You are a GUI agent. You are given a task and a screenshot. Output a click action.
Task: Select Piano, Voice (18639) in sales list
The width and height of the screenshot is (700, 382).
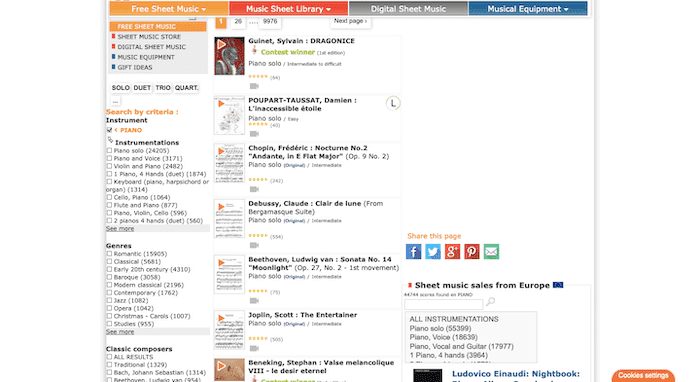pyautogui.click(x=443, y=337)
